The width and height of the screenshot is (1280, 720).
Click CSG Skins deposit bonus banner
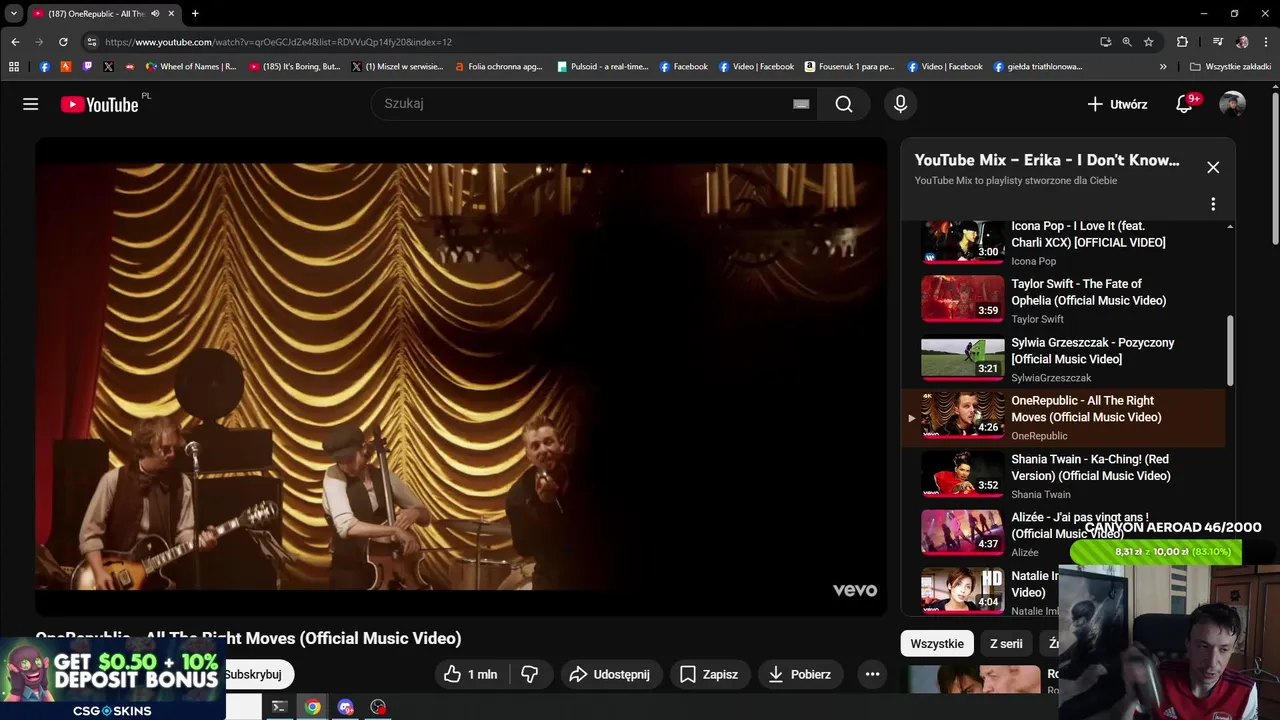[112, 679]
